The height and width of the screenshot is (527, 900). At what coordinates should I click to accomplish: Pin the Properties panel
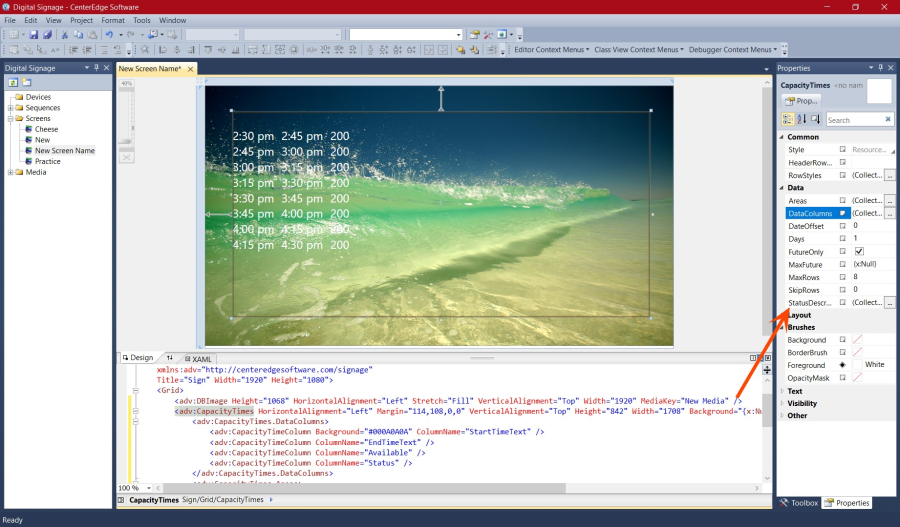tap(878, 68)
